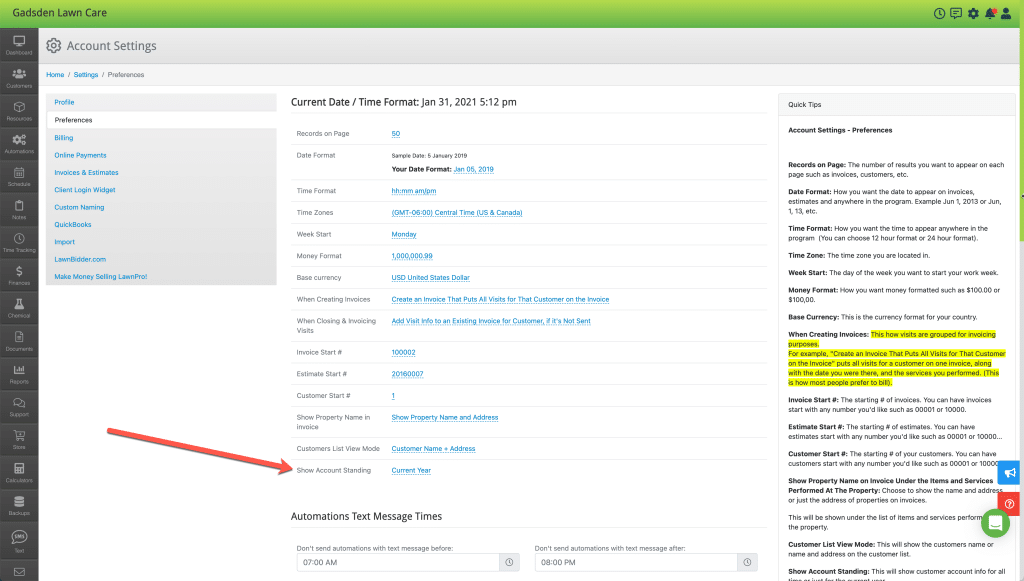Screen dimensions: 1024x581
Task: Open the Calculators sidebar icon
Action: (x=19, y=471)
